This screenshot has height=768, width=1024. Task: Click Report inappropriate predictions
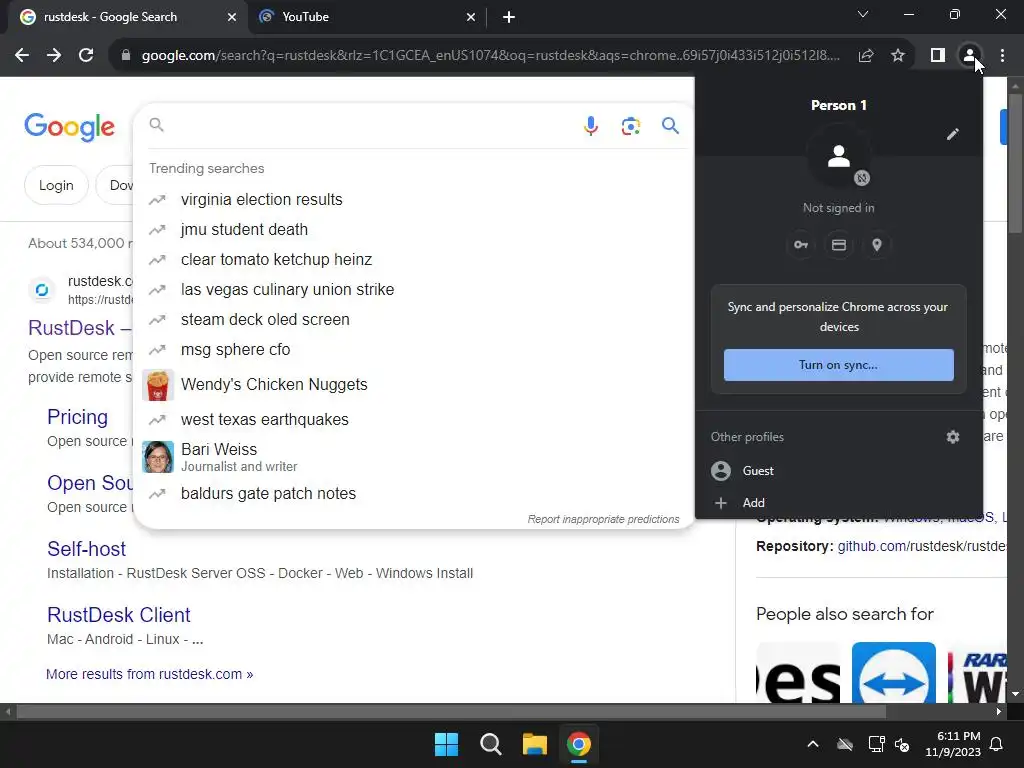coord(603,519)
